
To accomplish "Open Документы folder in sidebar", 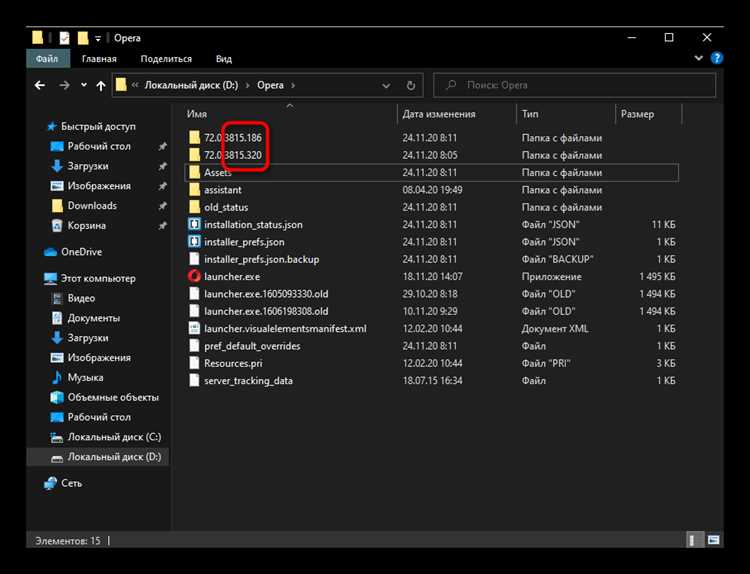I will [x=93, y=318].
